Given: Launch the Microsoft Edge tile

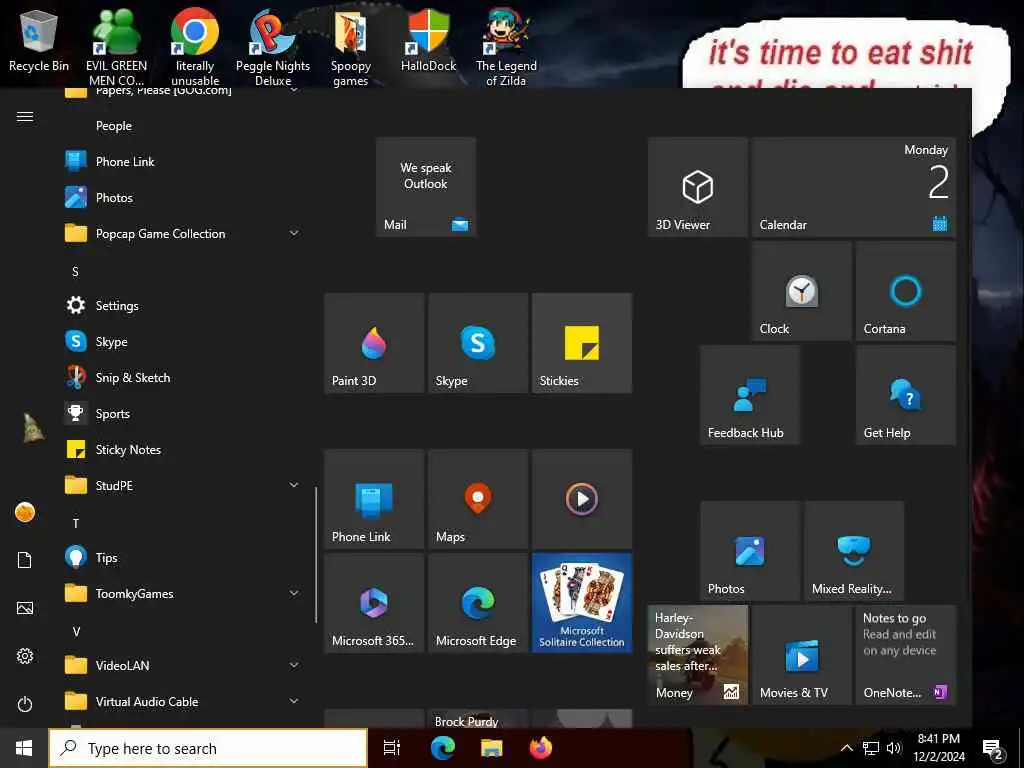Looking at the screenshot, I should (478, 603).
